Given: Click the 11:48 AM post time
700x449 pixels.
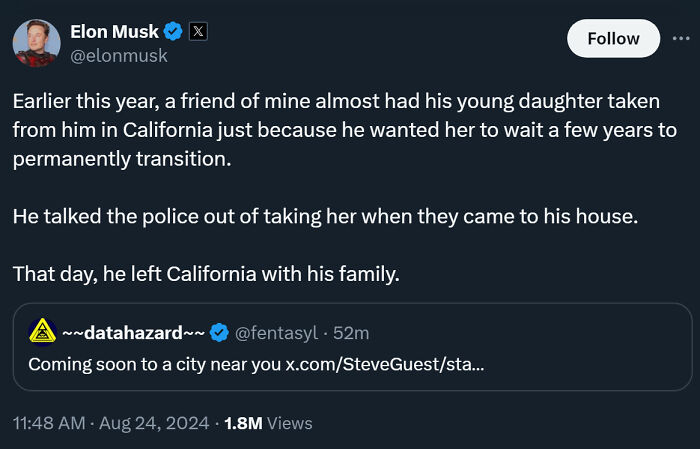Looking at the screenshot, I should pos(48,423).
